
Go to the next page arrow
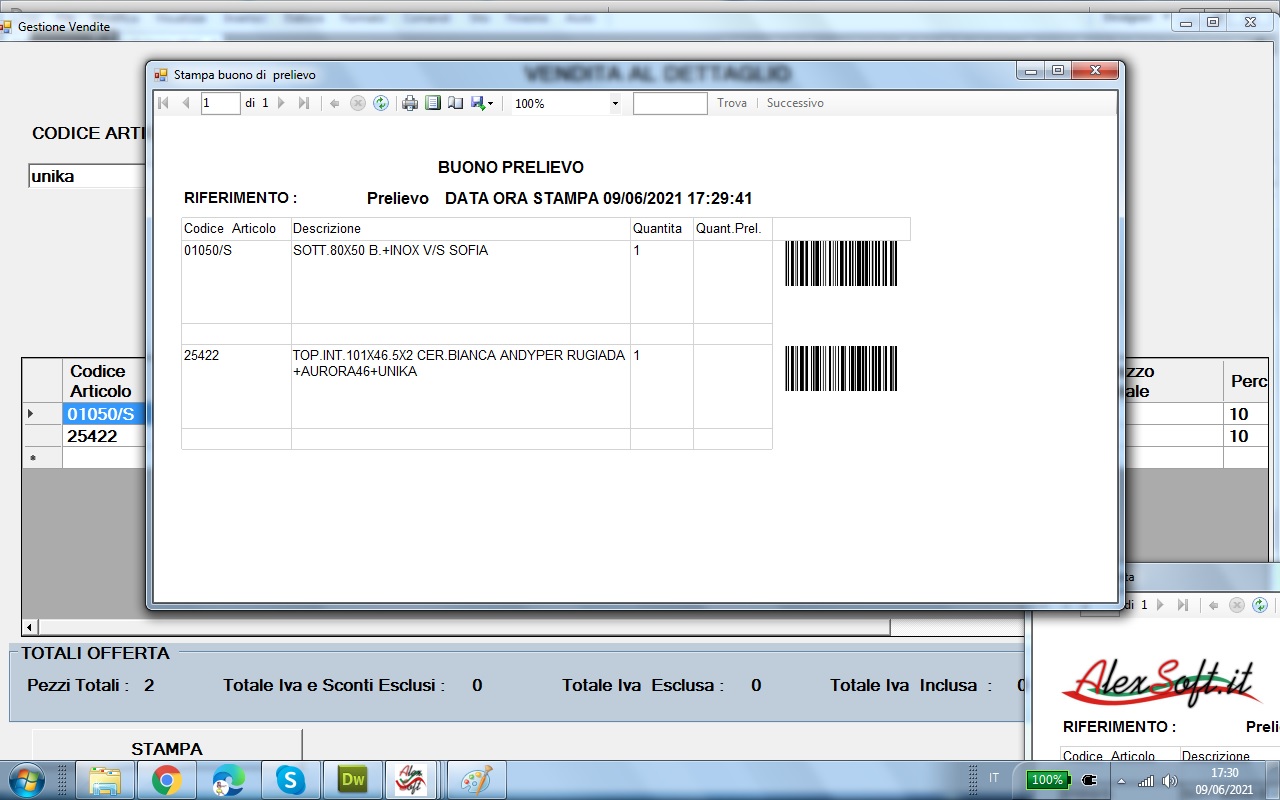click(281, 103)
